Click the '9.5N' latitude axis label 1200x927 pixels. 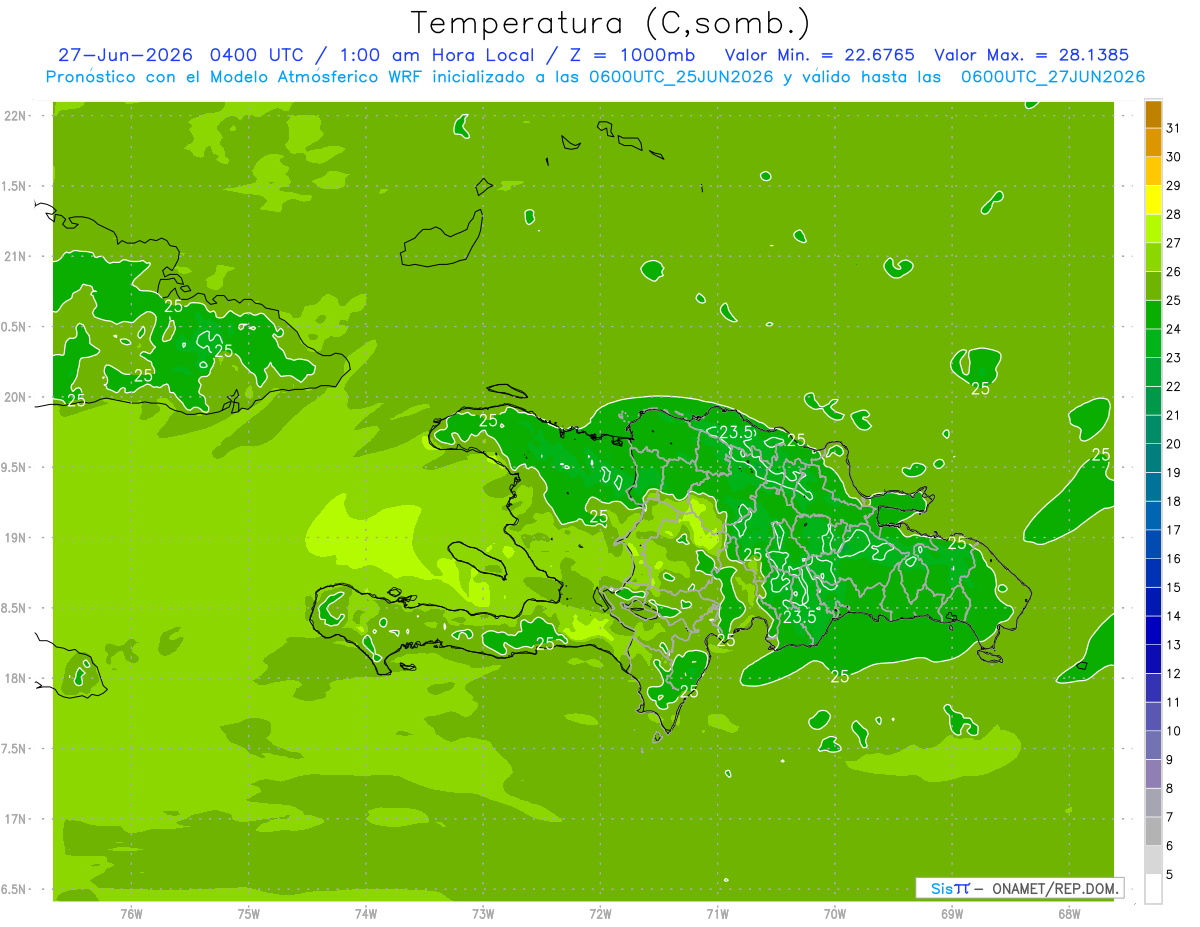15,468
